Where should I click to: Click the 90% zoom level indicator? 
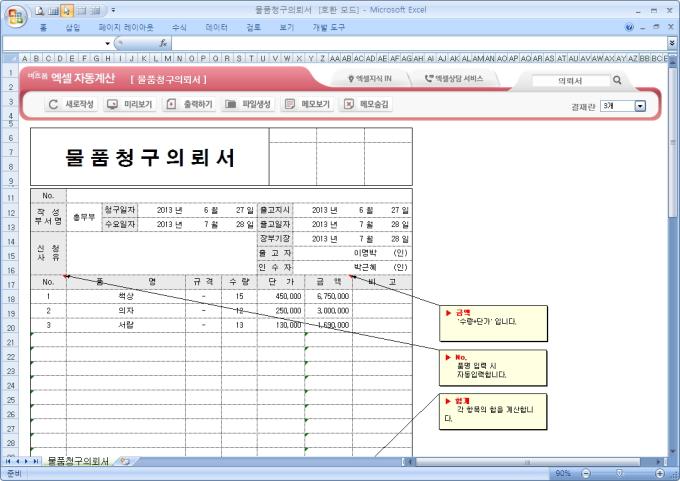[x=562, y=473]
